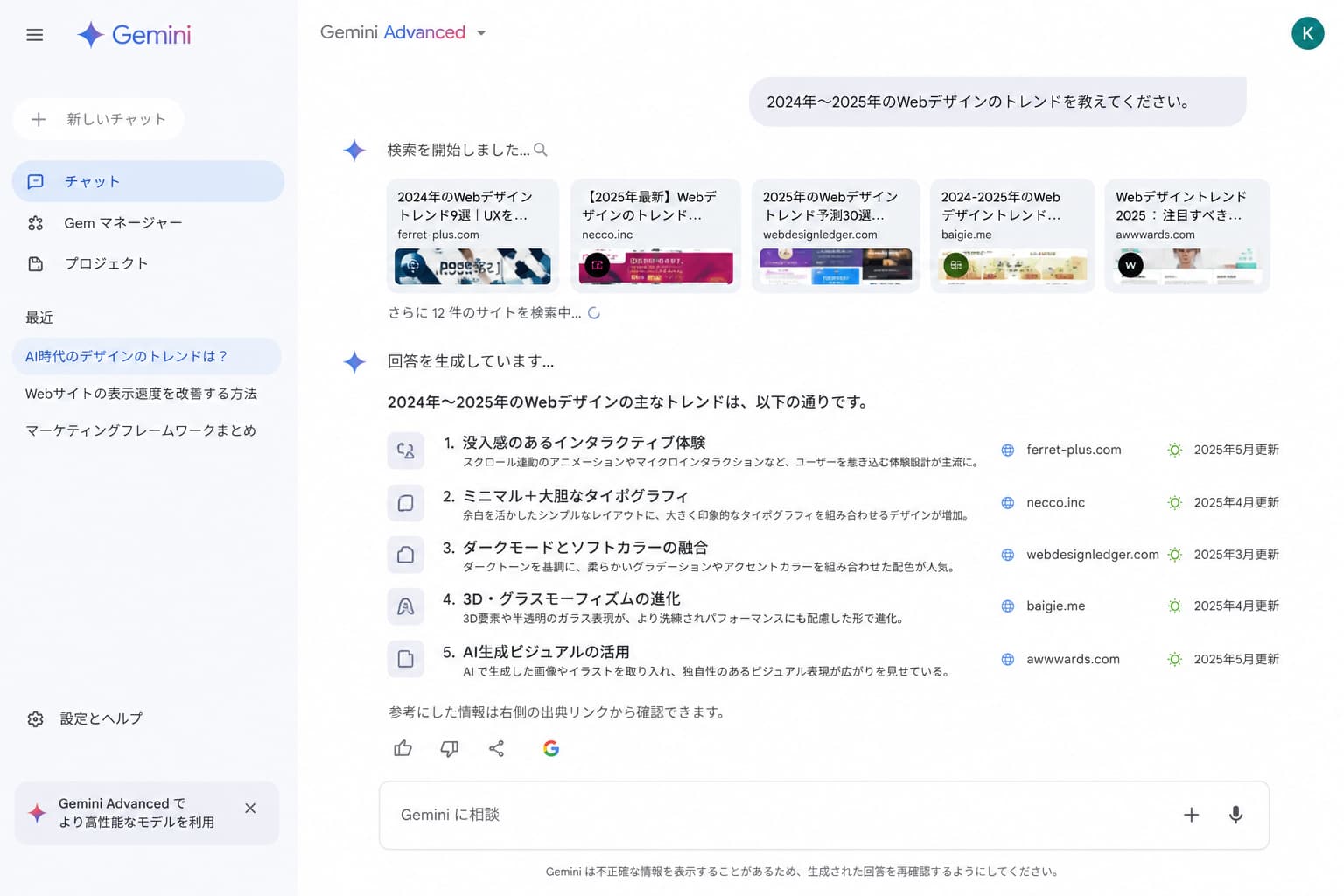Open the K account avatar
This screenshot has width=1344, height=896.
click(x=1307, y=33)
